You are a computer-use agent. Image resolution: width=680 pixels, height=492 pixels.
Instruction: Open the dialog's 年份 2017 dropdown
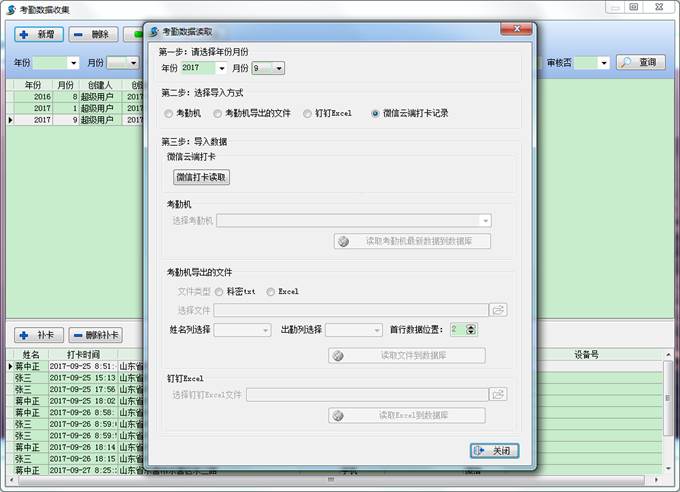click(221, 68)
